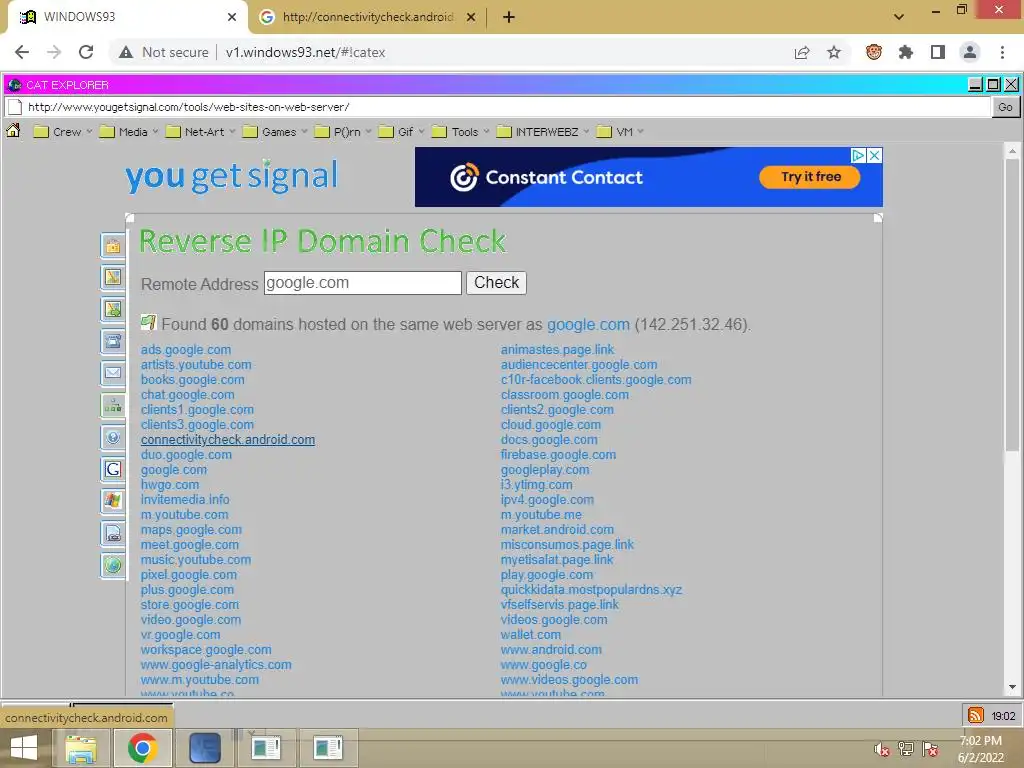Switch to the WINDOWS93 tab

(x=127, y=17)
